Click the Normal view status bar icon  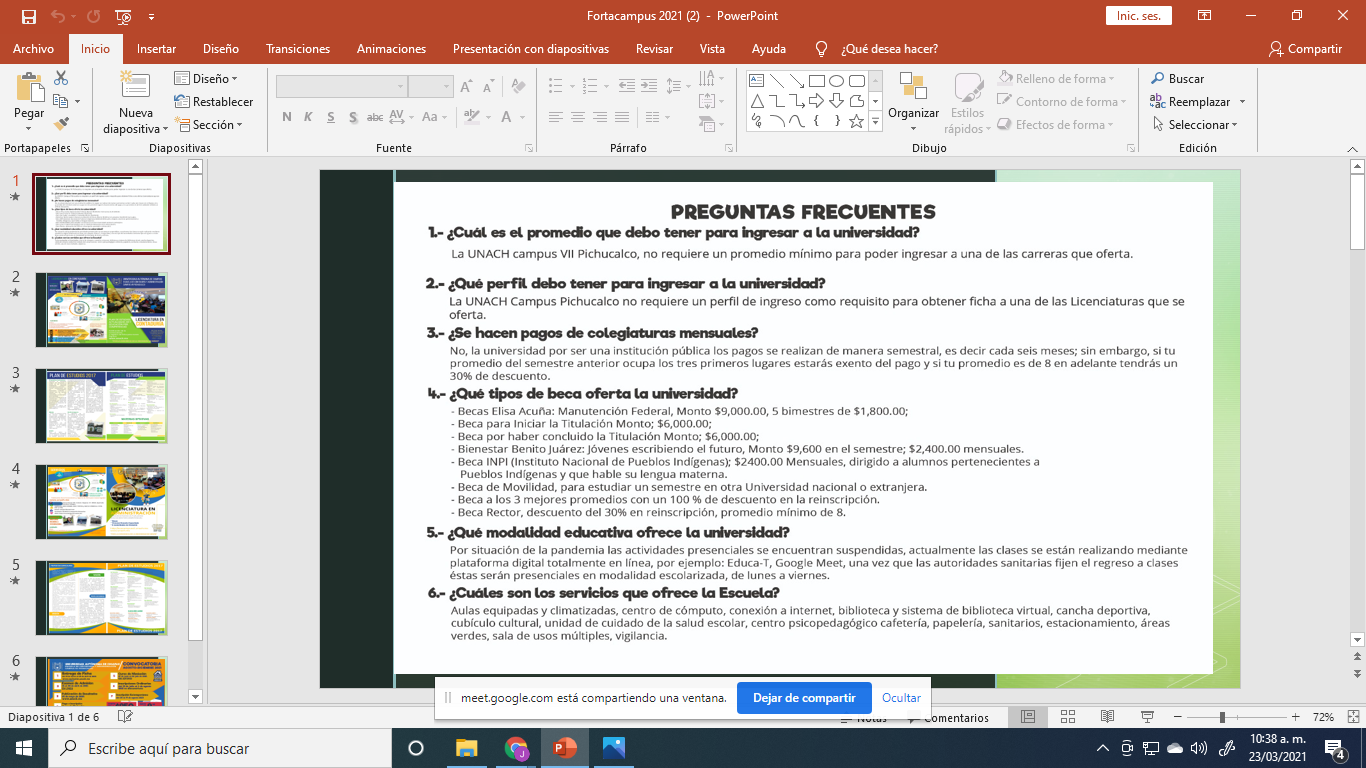[x=1028, y=717]
